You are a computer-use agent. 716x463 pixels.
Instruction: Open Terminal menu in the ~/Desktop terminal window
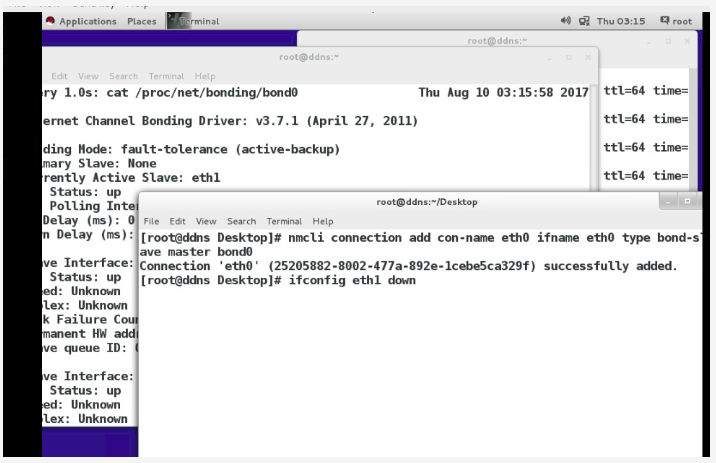[x=284, y=221]
